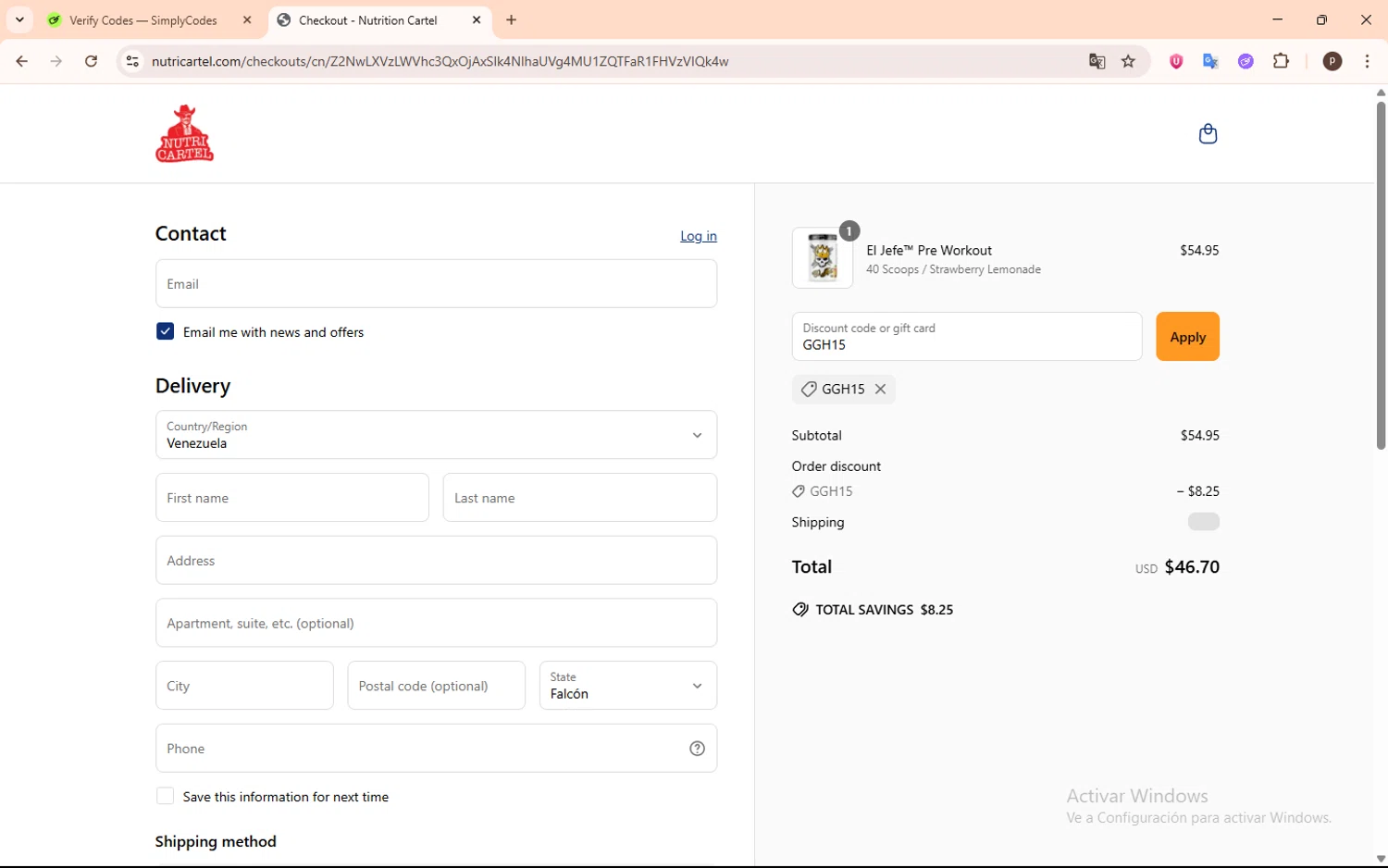Click the browser back arrow

[22, 61]
